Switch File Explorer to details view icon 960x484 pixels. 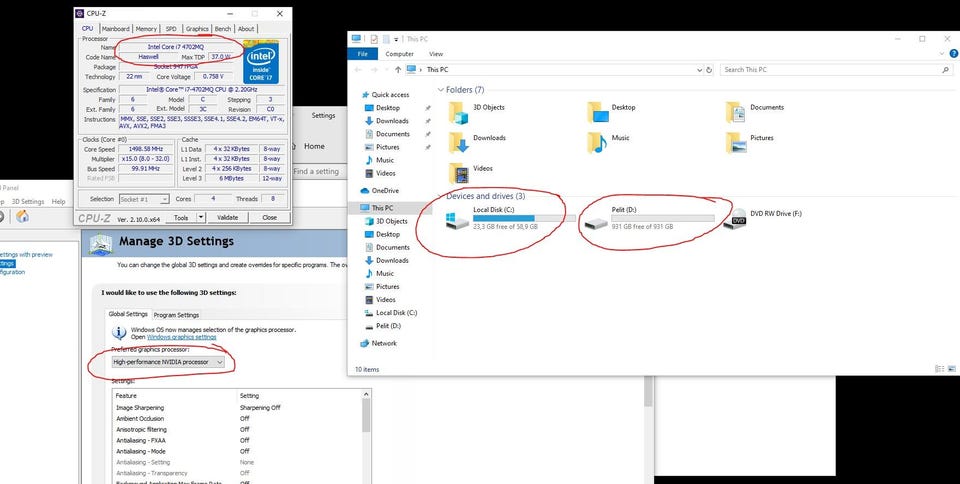tap(940, 369)
